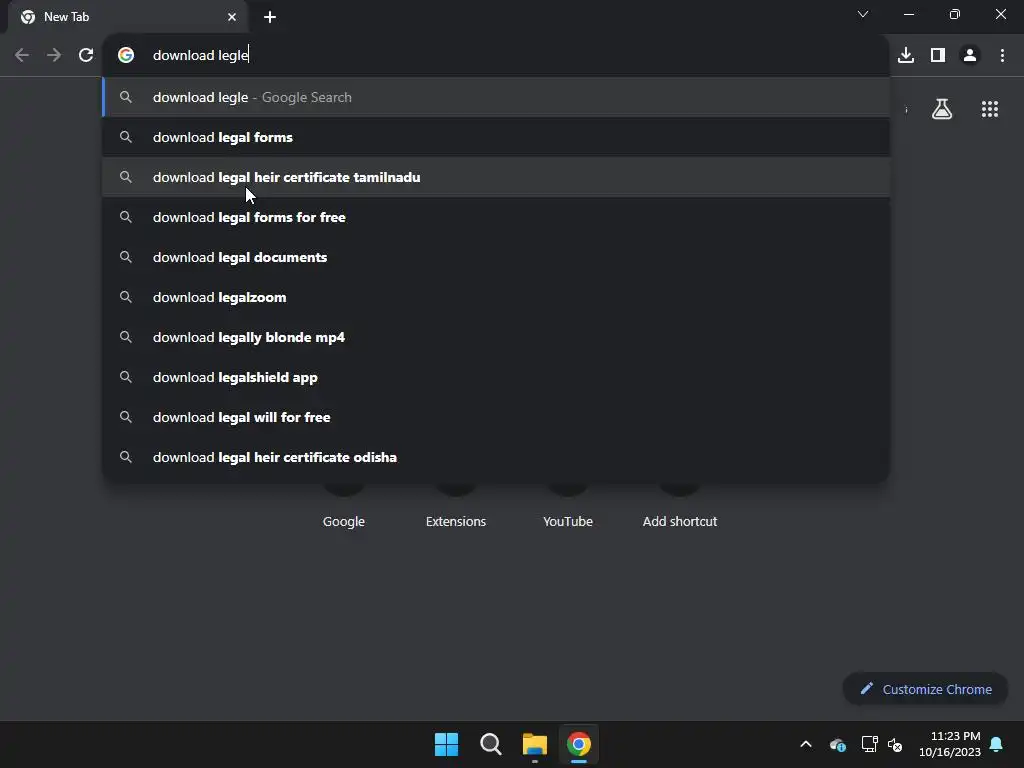
Task: Pick suggestion 'download legalzoom'
Action: tap(496, 297)
